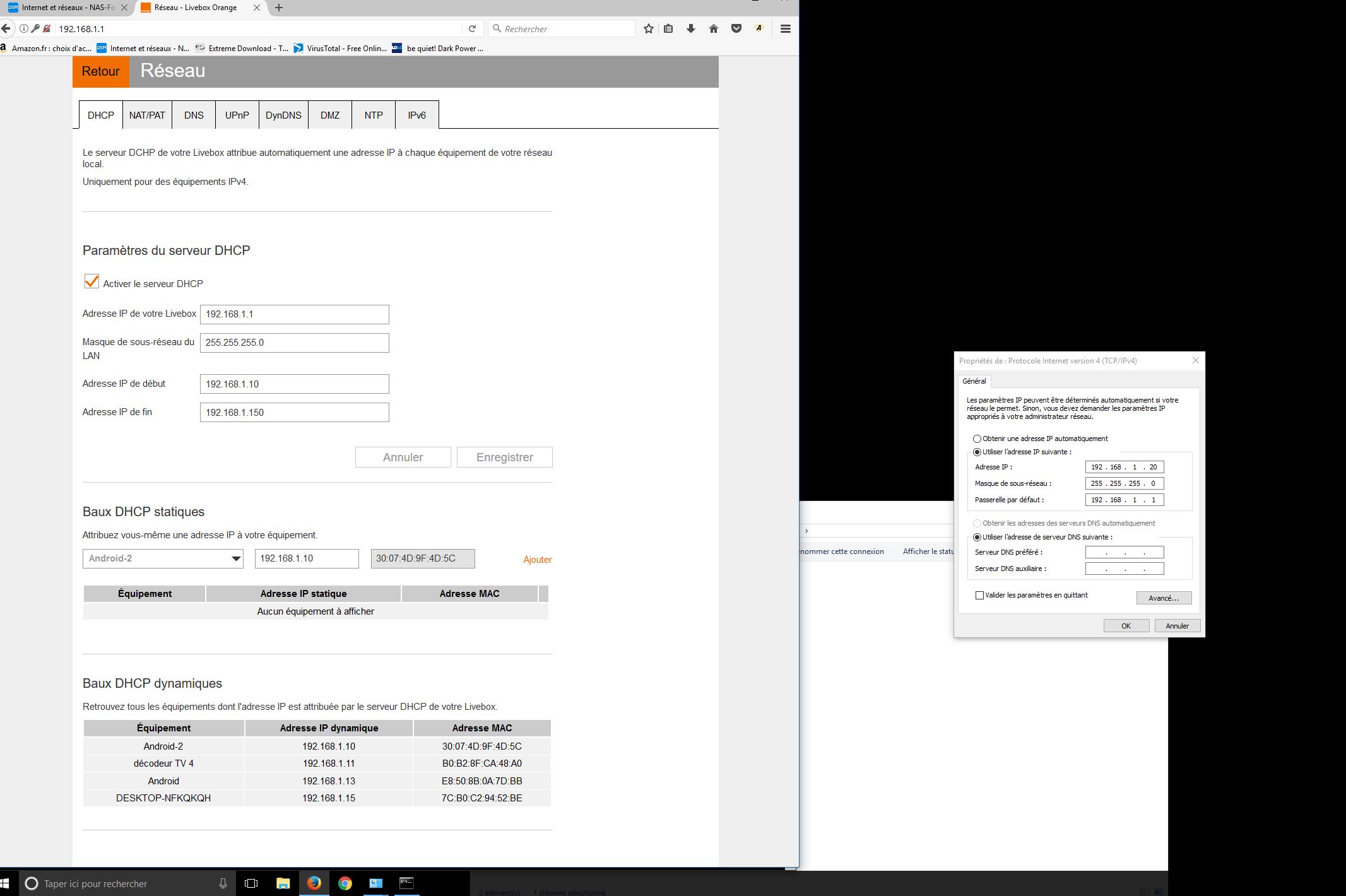
Task: Click the Adresse IP de fin field
Action: pyautogui.click(x=294, y=413)
